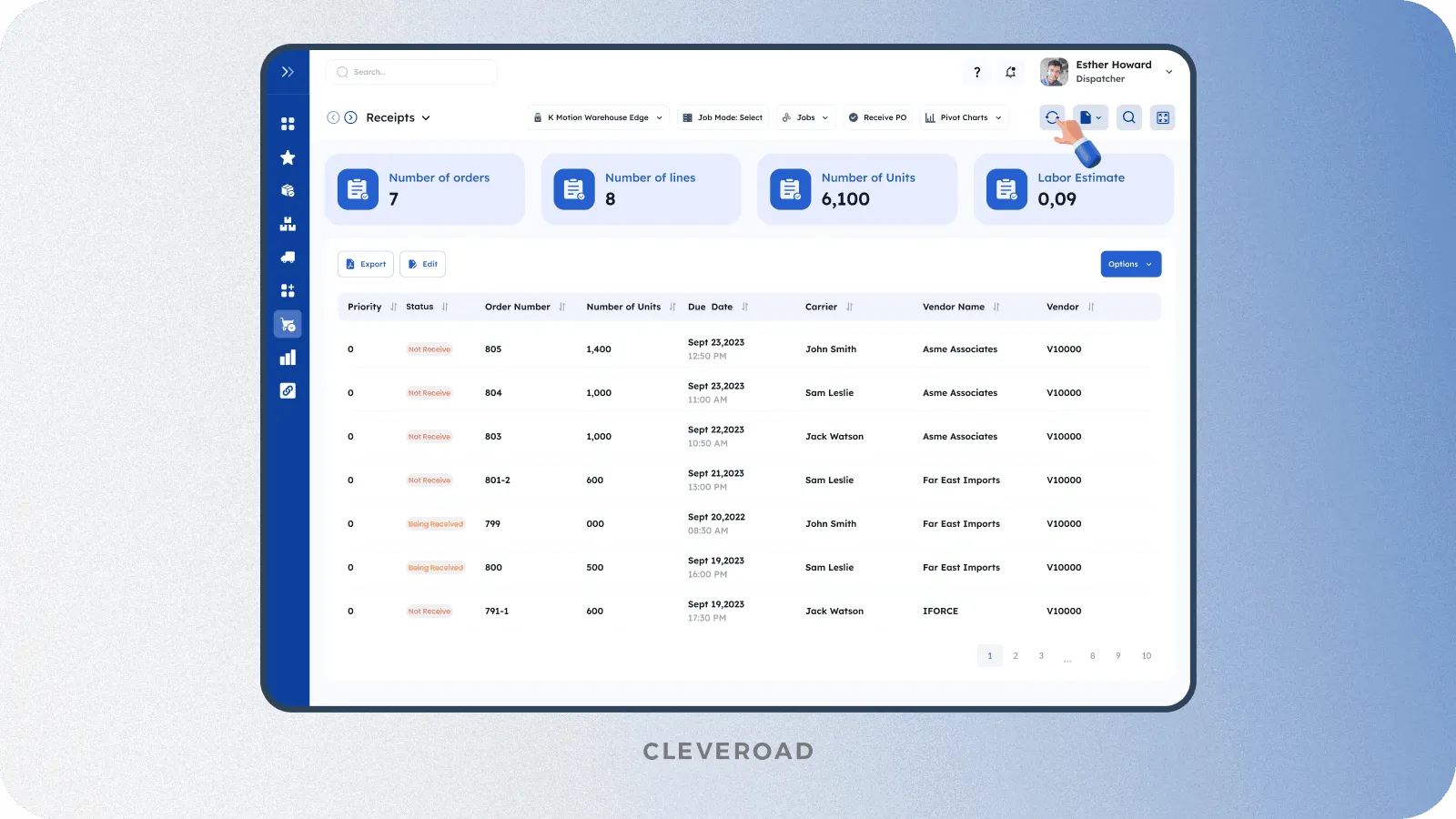
Task: Open notifications with the bell icon
Action: 1010,72
